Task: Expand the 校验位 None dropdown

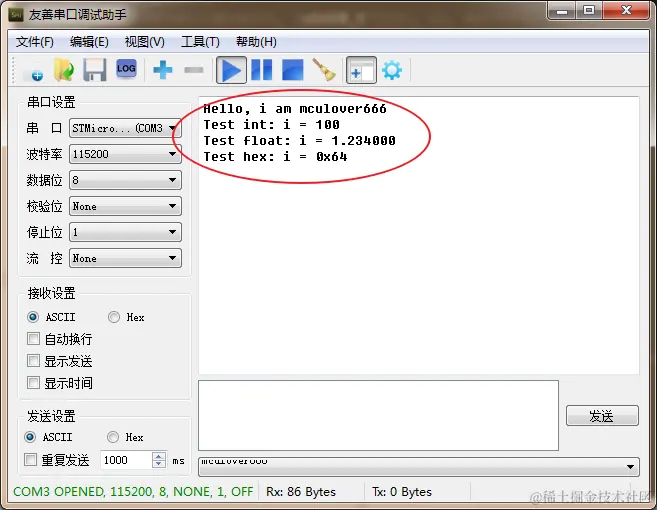Action: coord(125,206)
